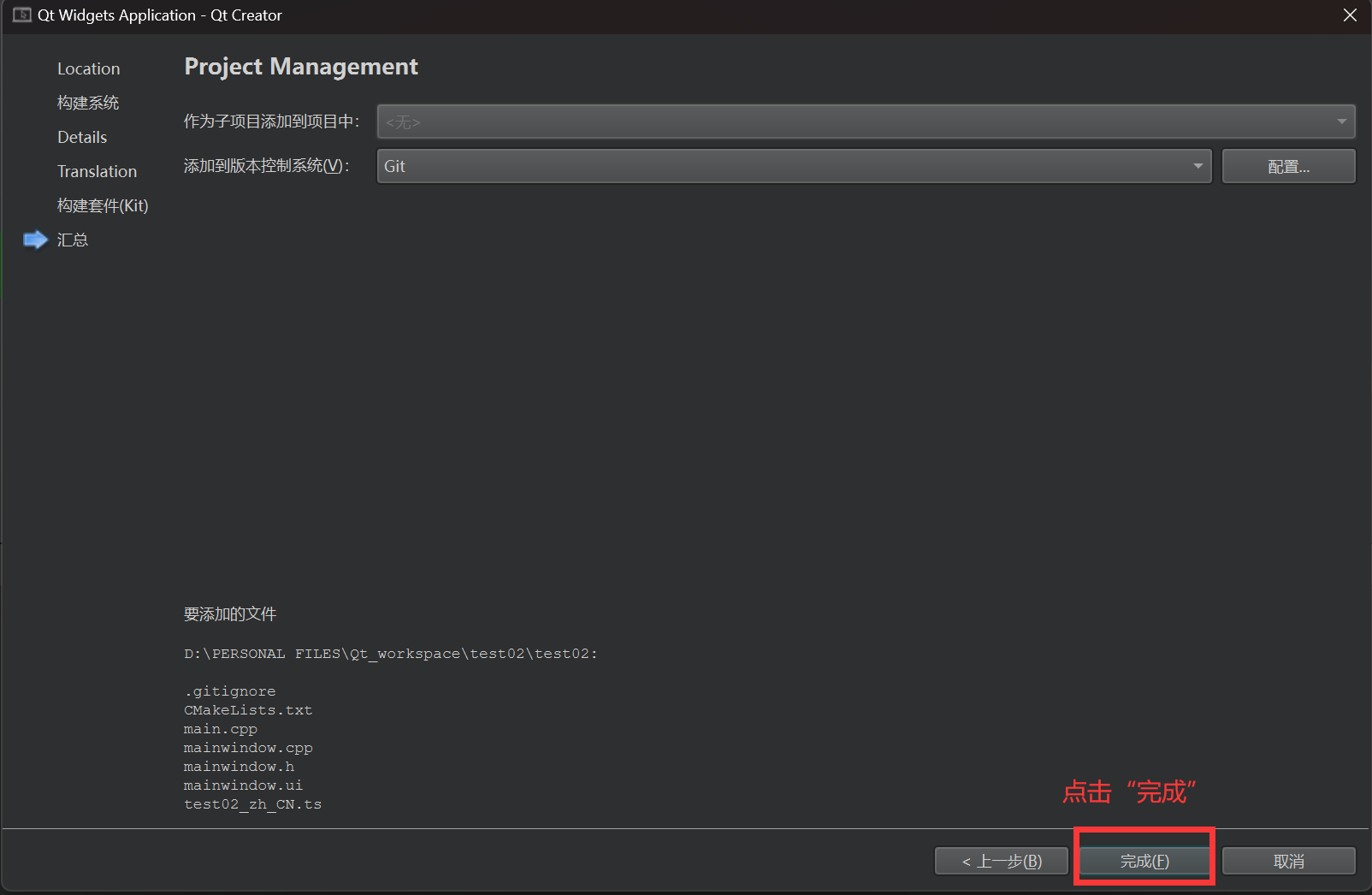Click mainwindow.ui in files to add
The image size is (1372, 895).
(243, 785)
